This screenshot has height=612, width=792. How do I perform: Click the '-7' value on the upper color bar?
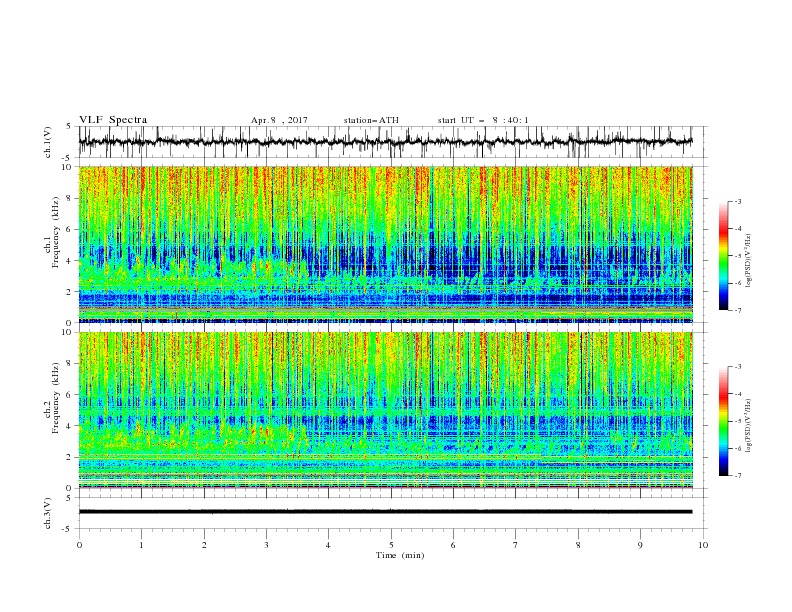tap(737, 310)
